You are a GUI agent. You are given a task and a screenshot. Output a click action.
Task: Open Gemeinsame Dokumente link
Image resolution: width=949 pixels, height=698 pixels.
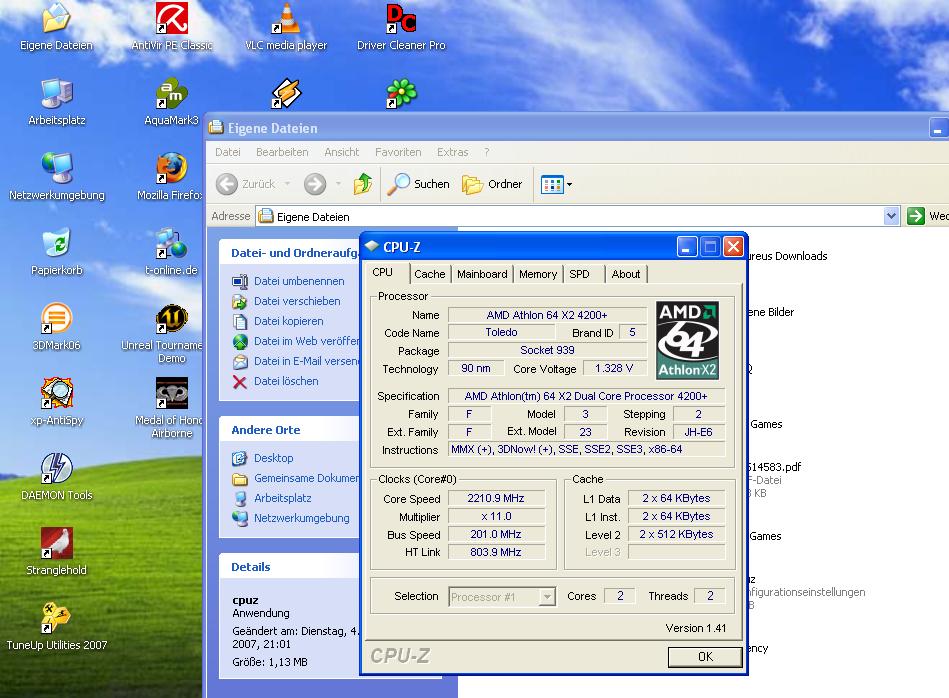(x=296, y=478)
